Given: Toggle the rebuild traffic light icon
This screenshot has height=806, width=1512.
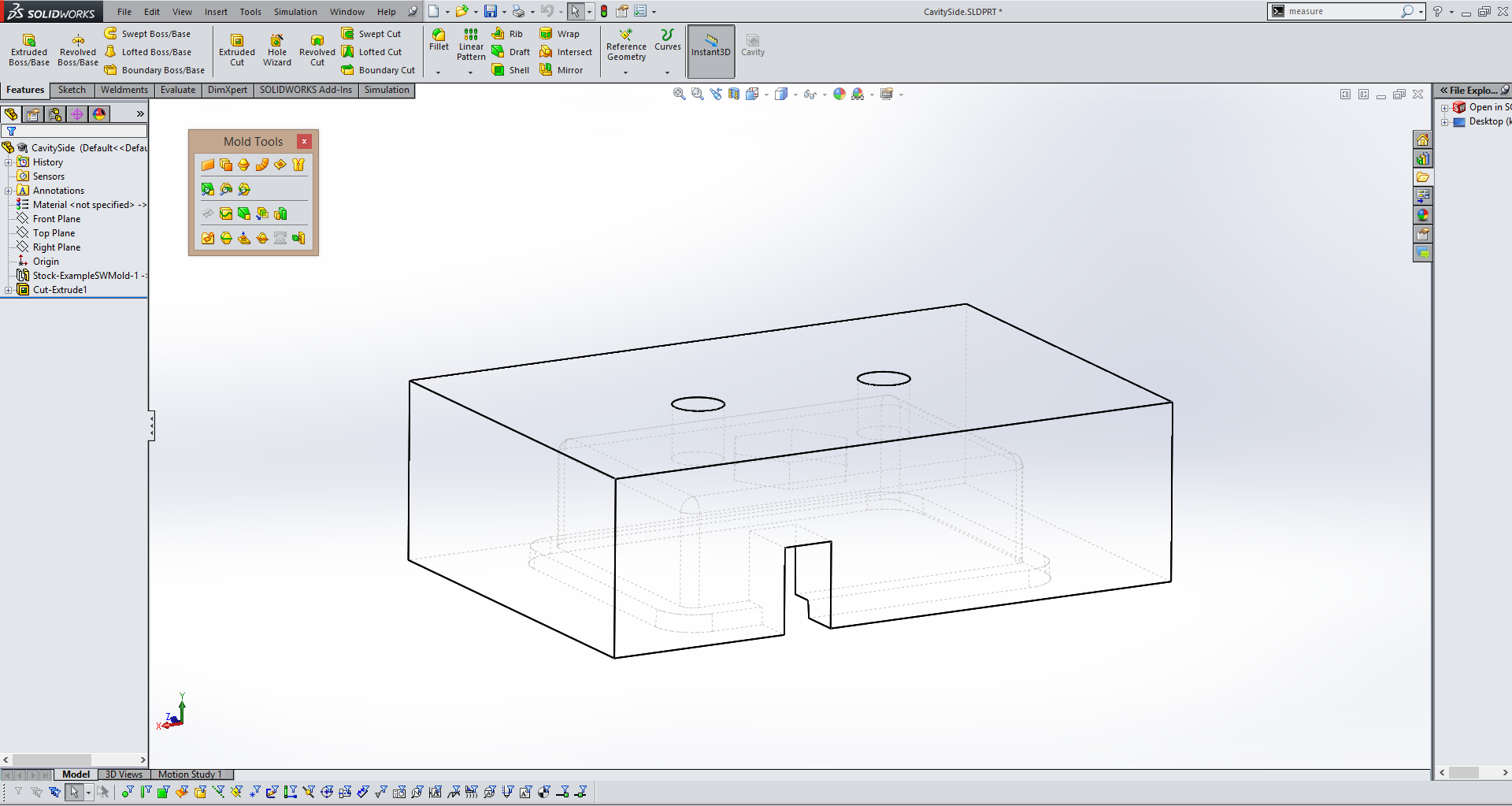Looking at the screenshot, I should click(604, 12).
